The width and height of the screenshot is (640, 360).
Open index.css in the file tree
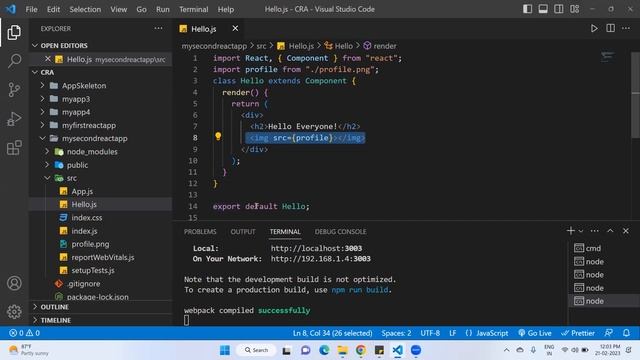click(x=87, y=218)
